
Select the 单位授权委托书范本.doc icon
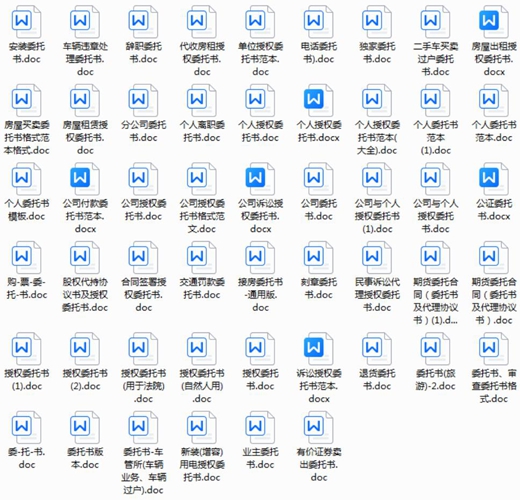pyautogui.click(x=260, y=22)
